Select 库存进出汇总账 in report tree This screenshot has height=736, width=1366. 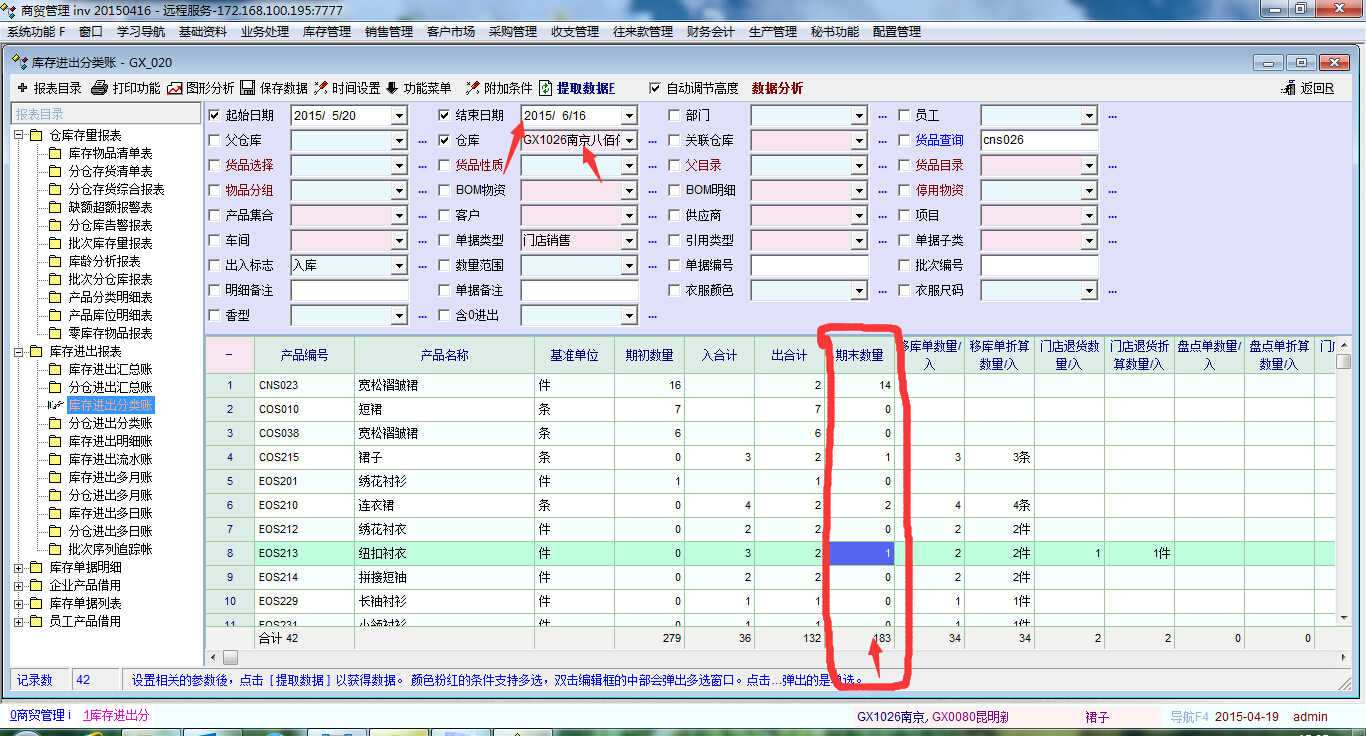110,369
